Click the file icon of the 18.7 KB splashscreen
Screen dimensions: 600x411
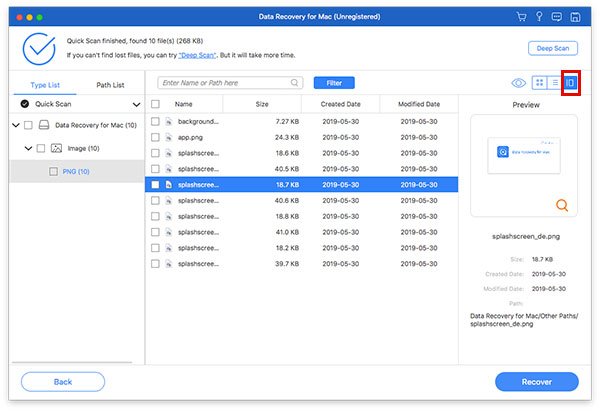pos(168,185)
